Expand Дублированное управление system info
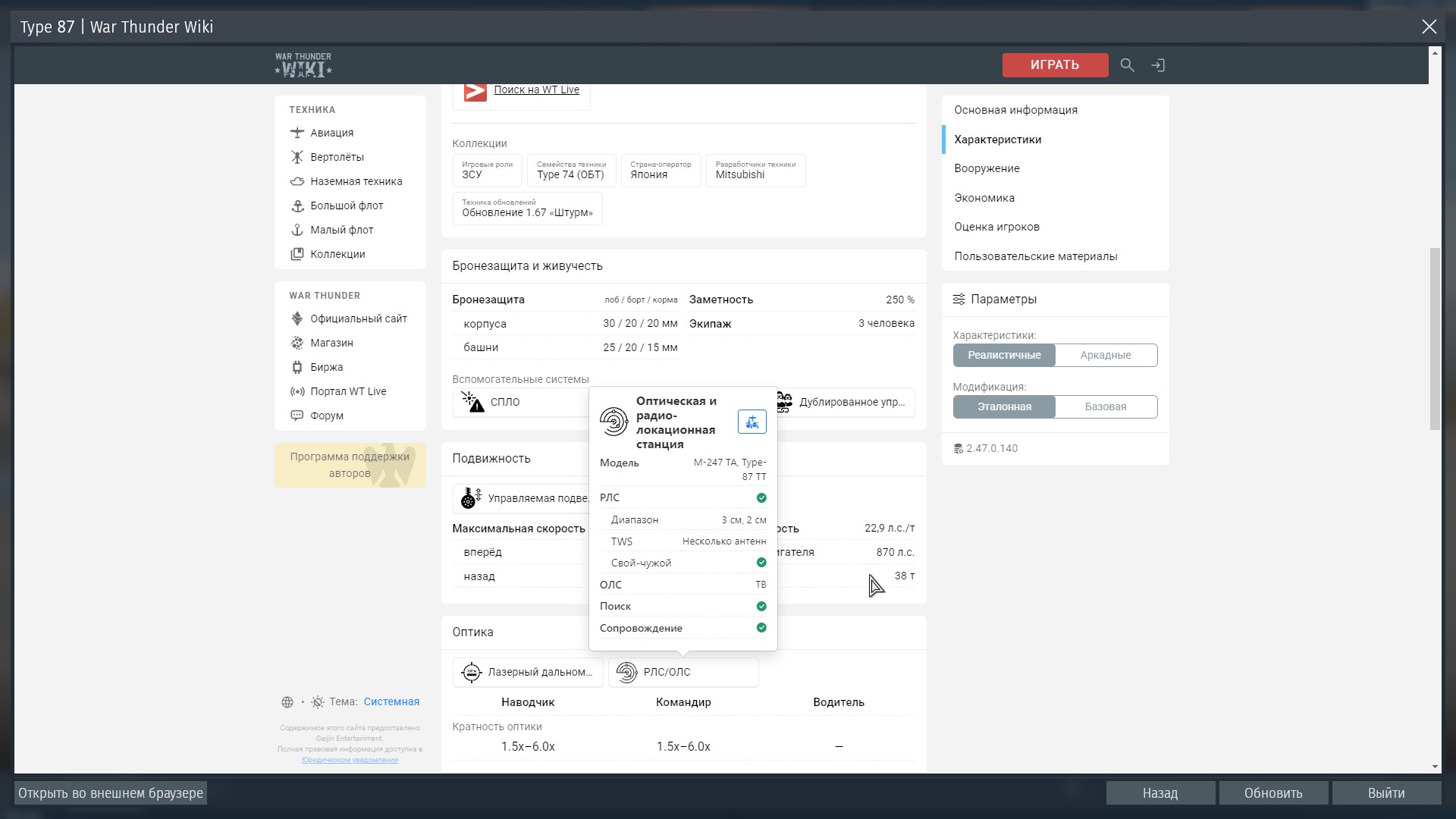Image resolution: width=1456 pixels, height=819 pixels. pos(846,402)
